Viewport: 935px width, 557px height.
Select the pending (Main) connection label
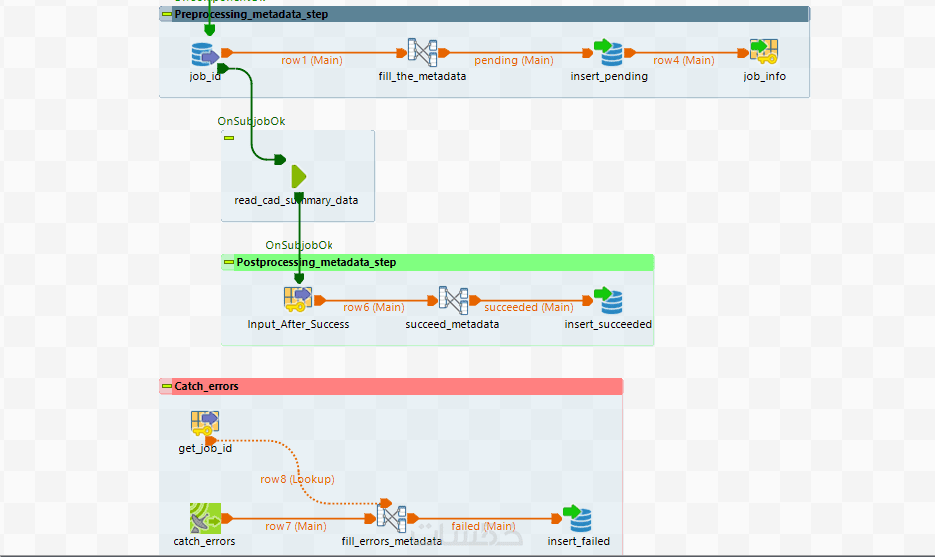(513, 60)
